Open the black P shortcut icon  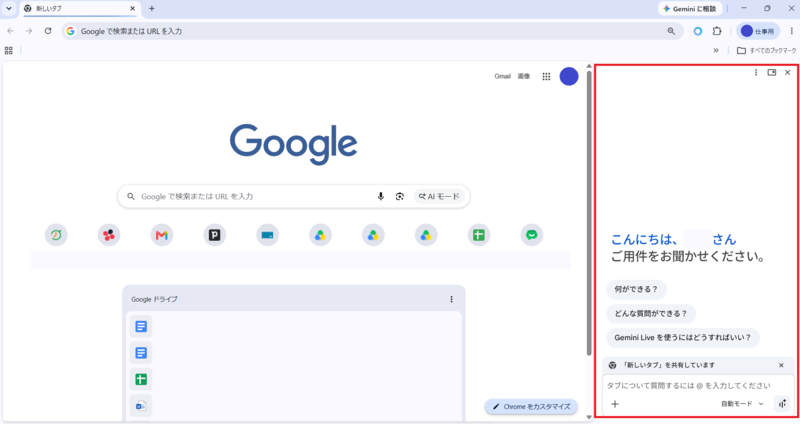pos(215,235)
